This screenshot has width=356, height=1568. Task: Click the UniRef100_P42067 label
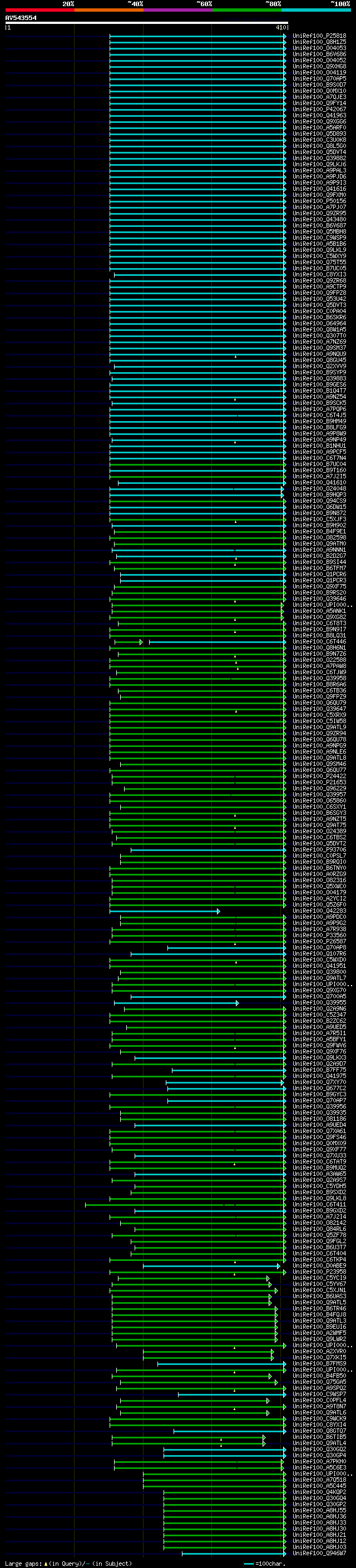tap(319, 110)
